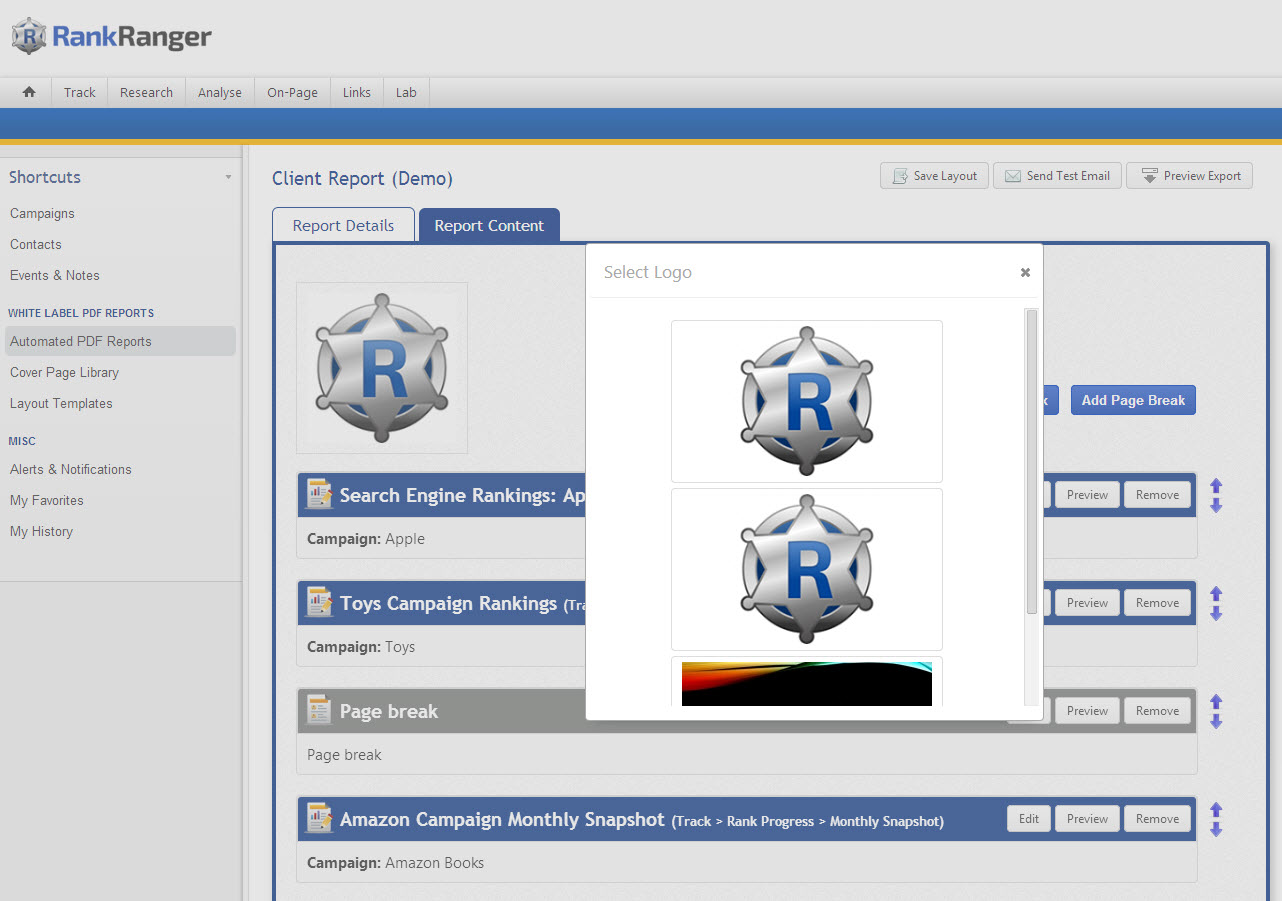
Task: Open Cover Page Library link
Action: tap(64, 372)
